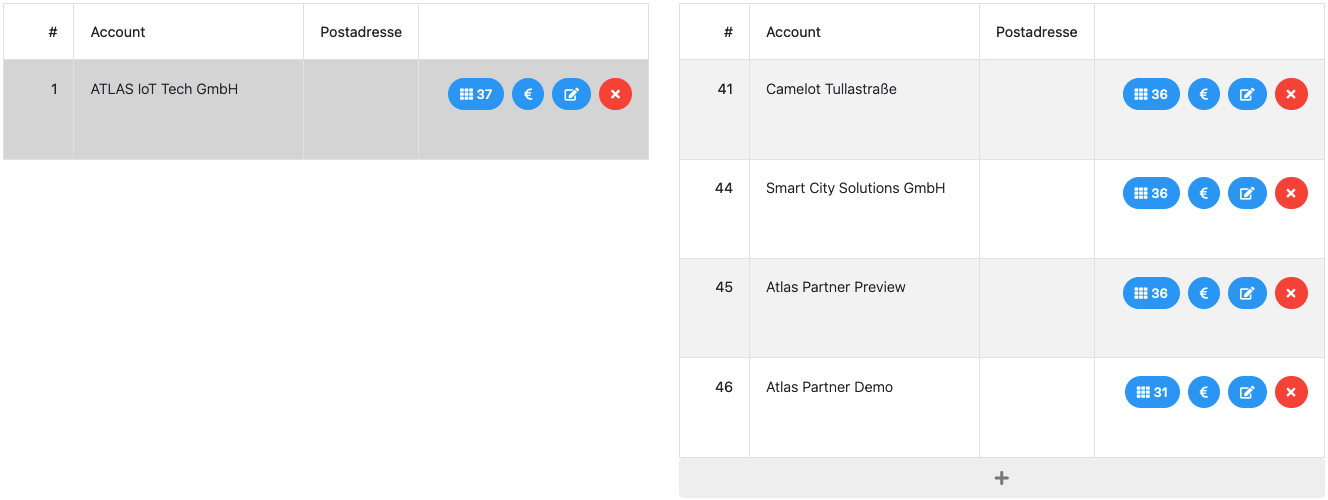Open the grid button for Atlas Partner Demo
1328x500 pixels.
(x=1152, y=392)
